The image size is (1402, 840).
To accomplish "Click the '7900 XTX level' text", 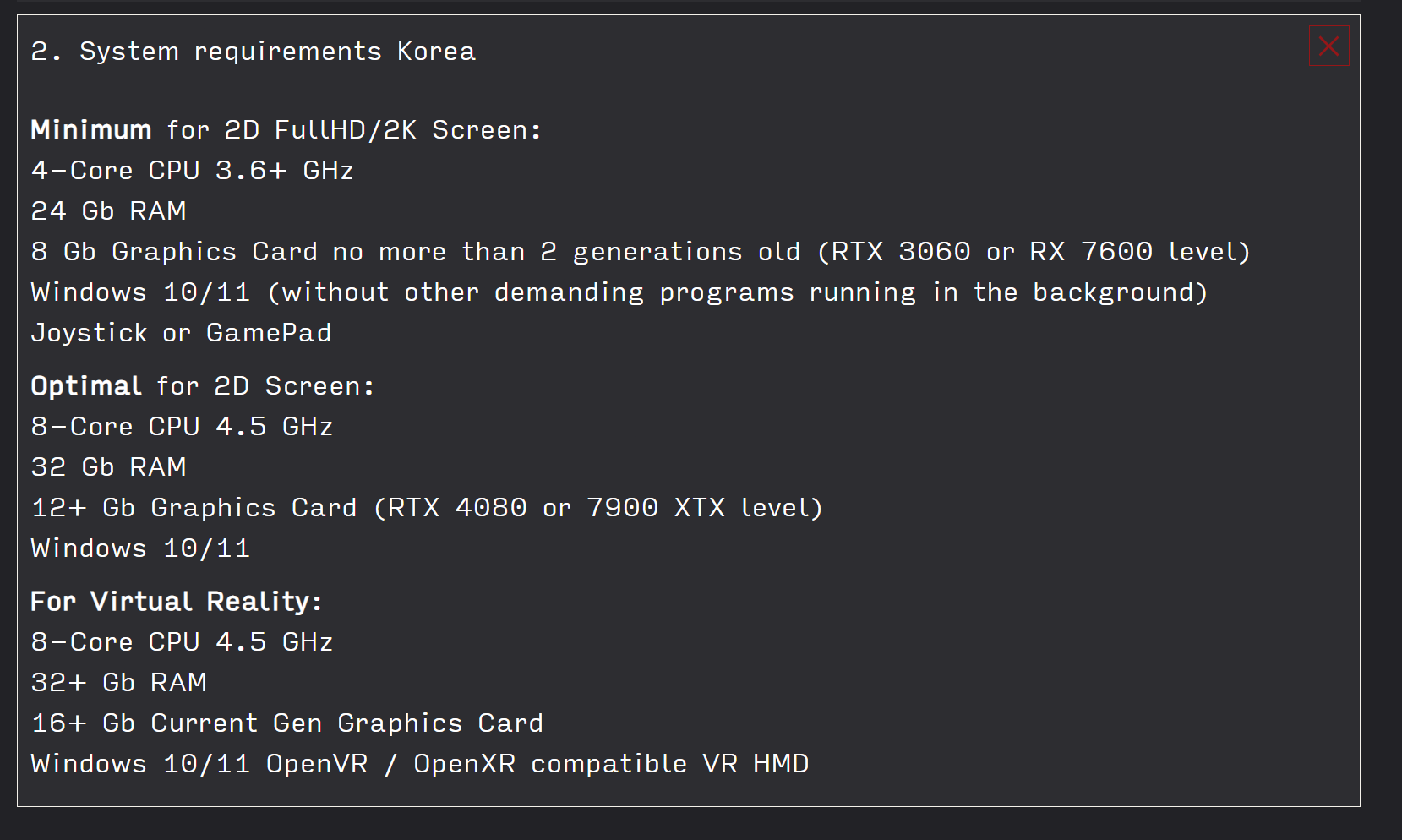I will (703, 508).
